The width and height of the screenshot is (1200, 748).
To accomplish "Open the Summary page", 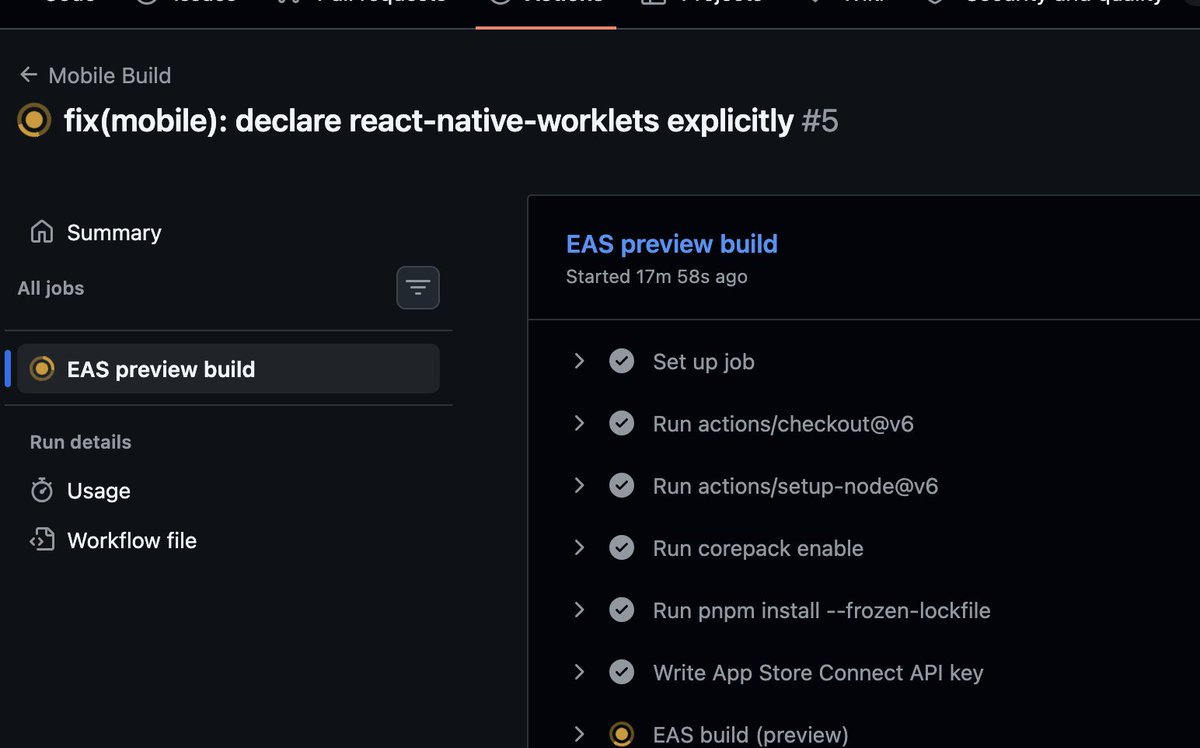I will [x=114, y=232].
